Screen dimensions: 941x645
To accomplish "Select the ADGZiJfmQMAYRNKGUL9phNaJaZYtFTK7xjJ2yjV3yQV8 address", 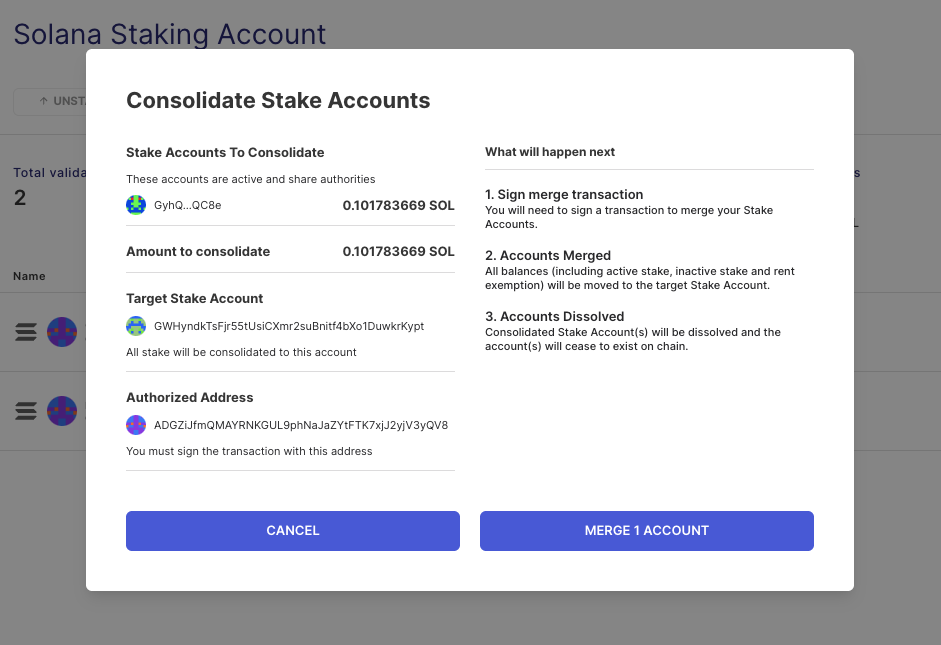I will (301, 425).
